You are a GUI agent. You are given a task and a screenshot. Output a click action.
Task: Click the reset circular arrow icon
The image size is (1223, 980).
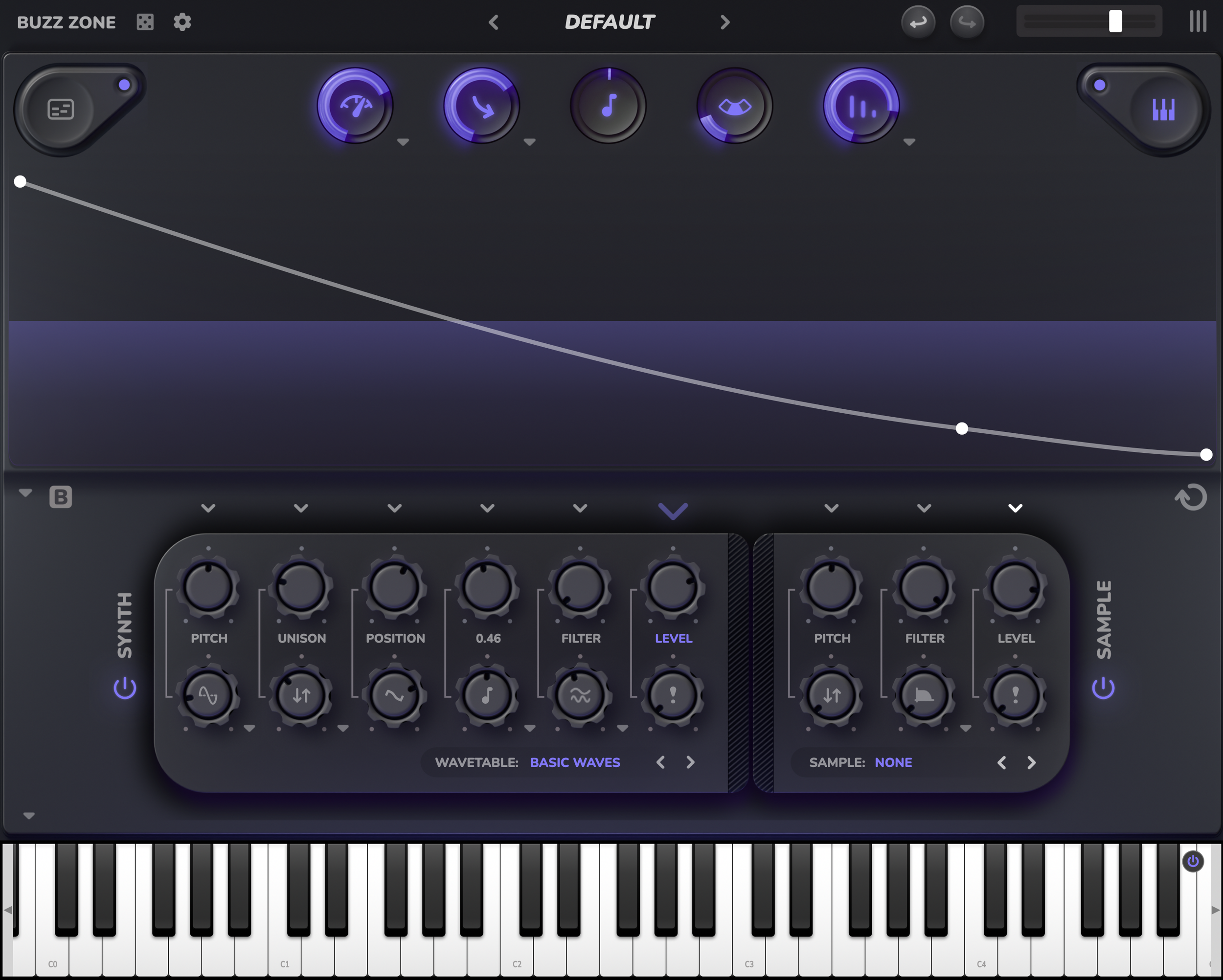point(1191,497)
